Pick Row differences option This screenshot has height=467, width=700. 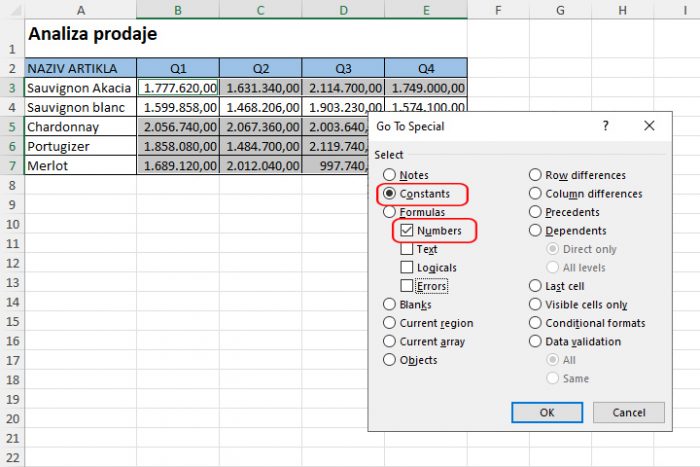coord(535,175)
